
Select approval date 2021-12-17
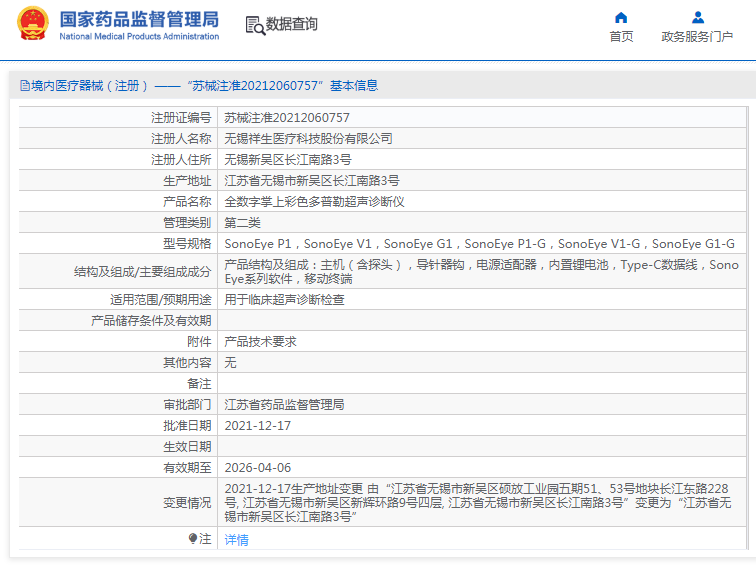[257, 426]
